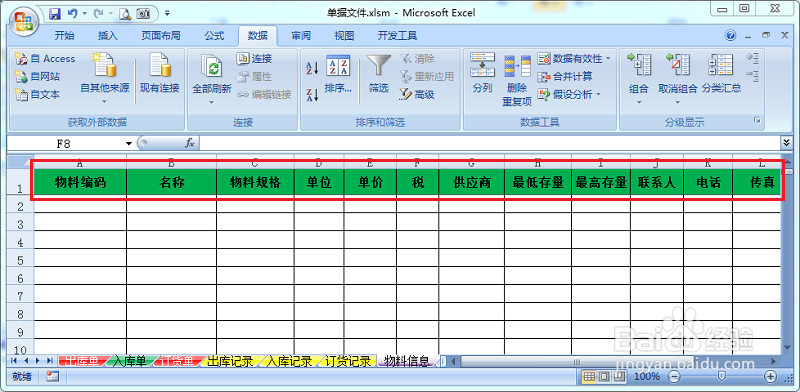800x392 pixels.
Task: Hide detail in the outline group
Action: pos(752,76)
